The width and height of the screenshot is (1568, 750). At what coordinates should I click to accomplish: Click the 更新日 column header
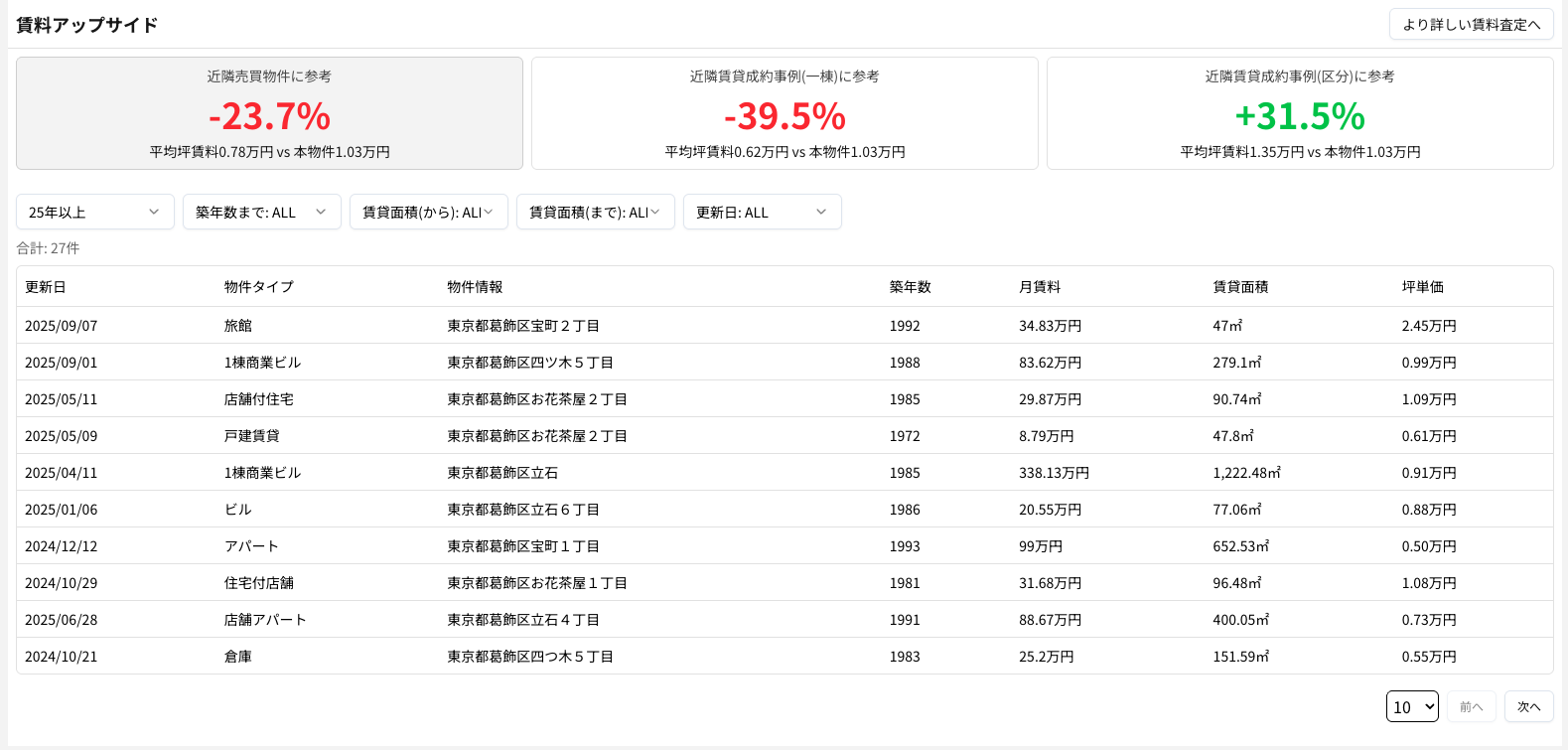(46, 287)
